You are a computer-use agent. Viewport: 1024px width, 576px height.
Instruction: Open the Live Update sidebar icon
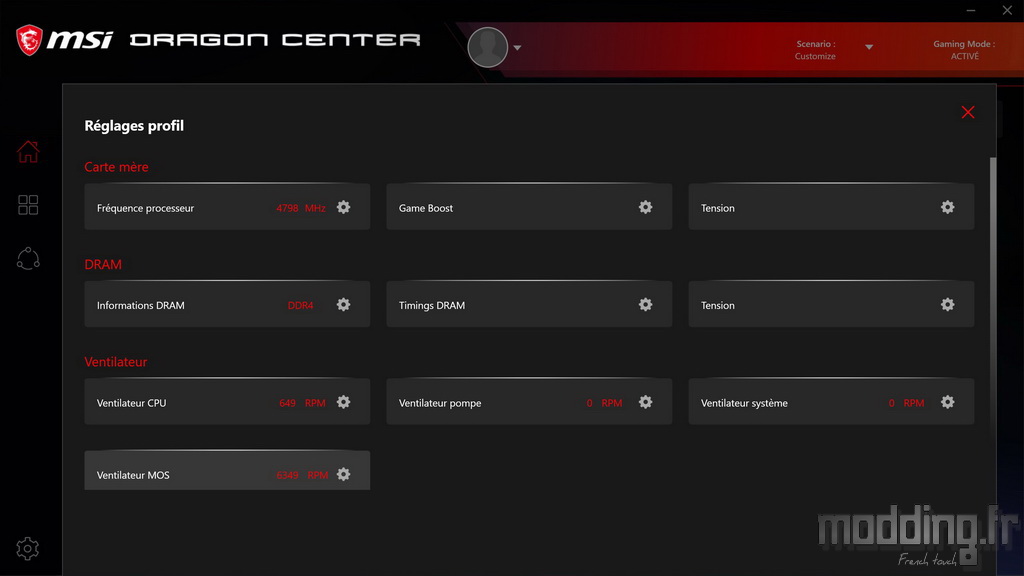click(28, 259)
